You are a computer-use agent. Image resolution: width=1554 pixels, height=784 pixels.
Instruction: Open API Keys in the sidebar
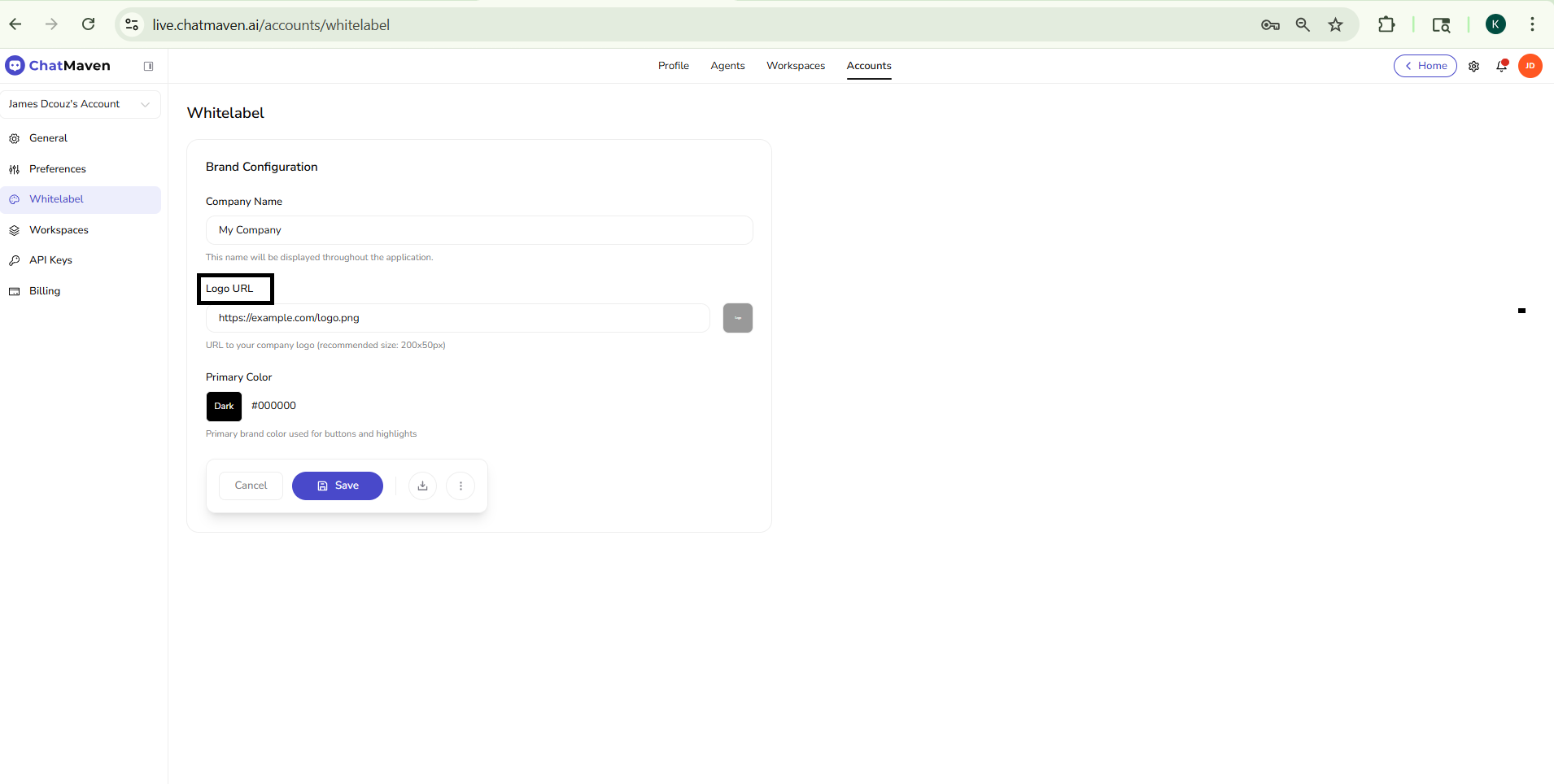50,260
